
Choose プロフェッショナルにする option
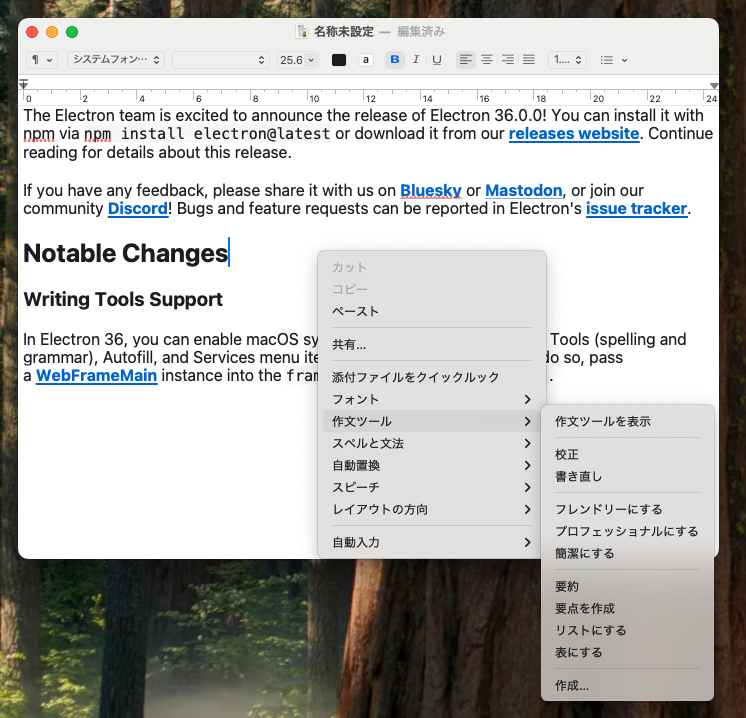point(627,531)
